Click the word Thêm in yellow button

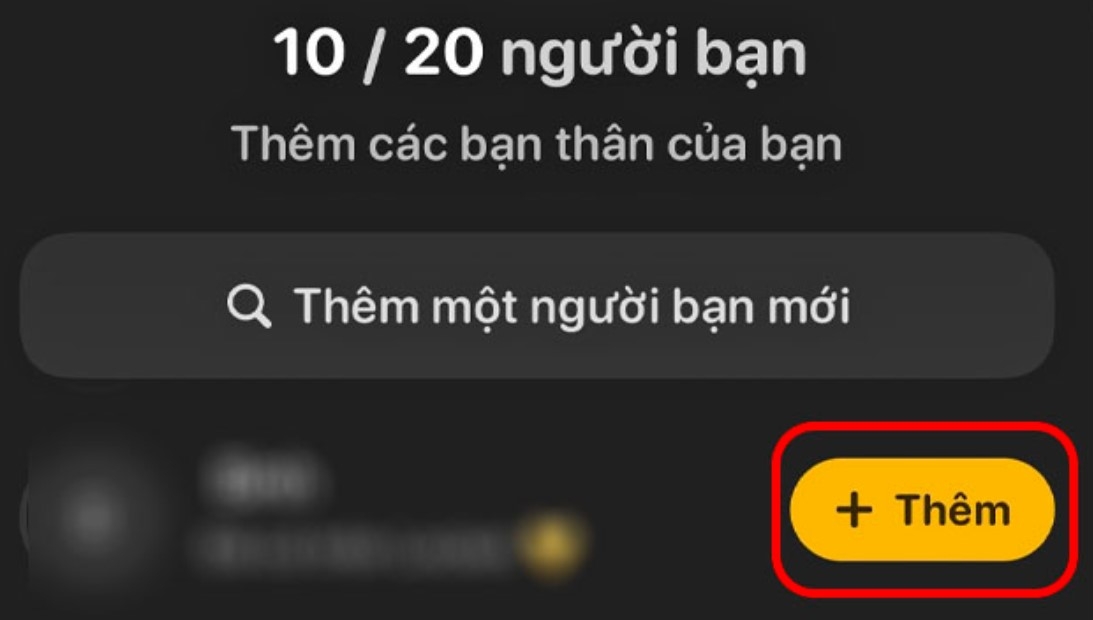(x=953, y=509)
